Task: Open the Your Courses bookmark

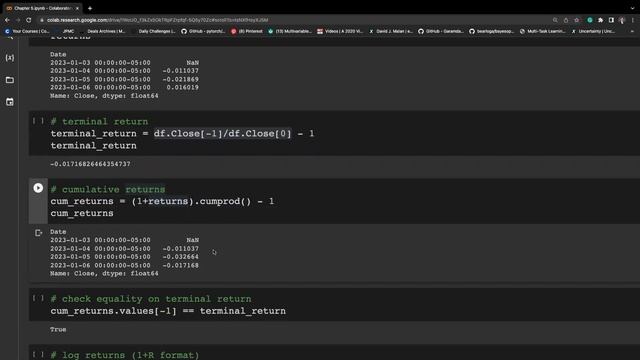Action: coord(27,31)
